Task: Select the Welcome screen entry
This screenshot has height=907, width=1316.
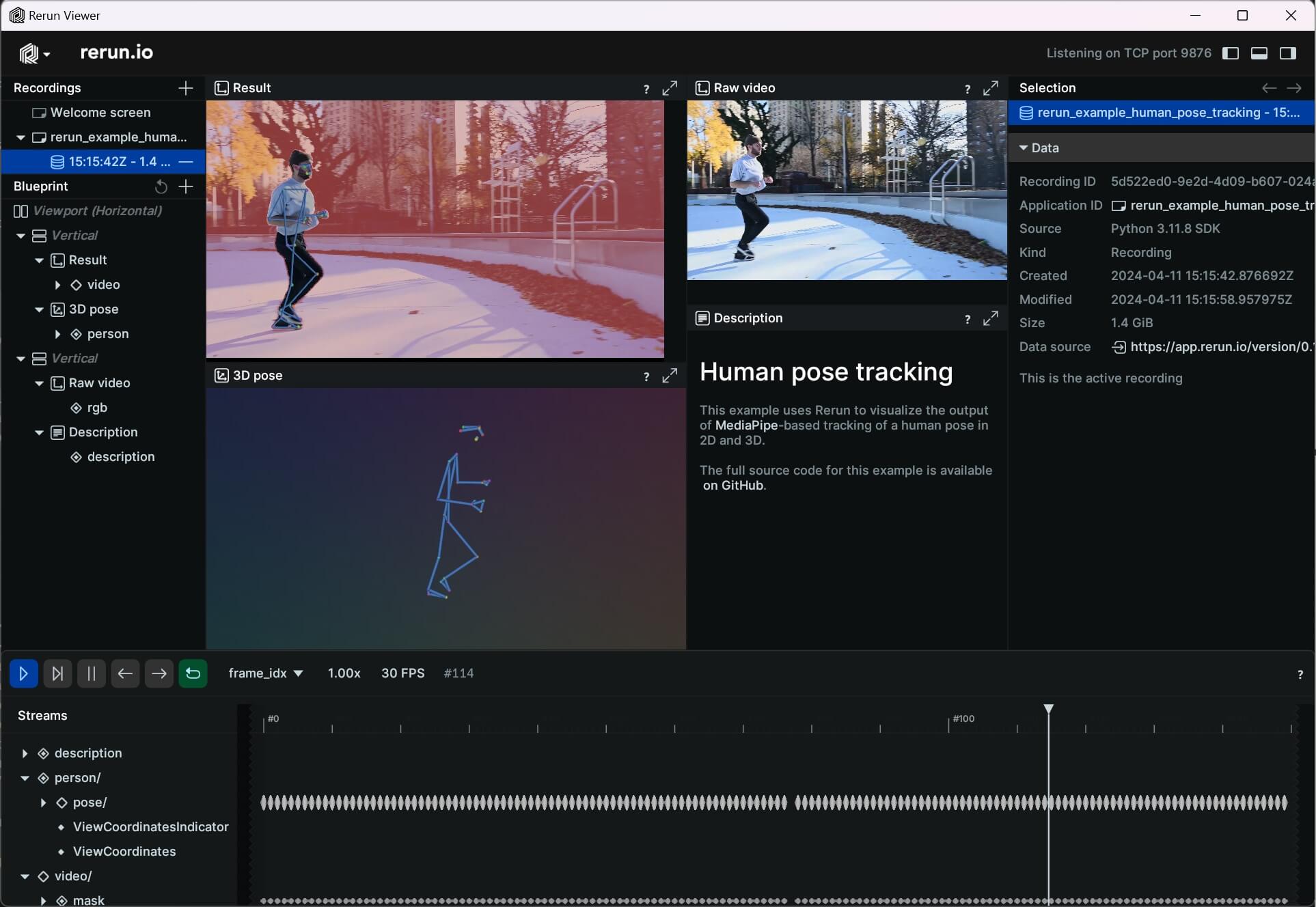Action: [100, 113]
